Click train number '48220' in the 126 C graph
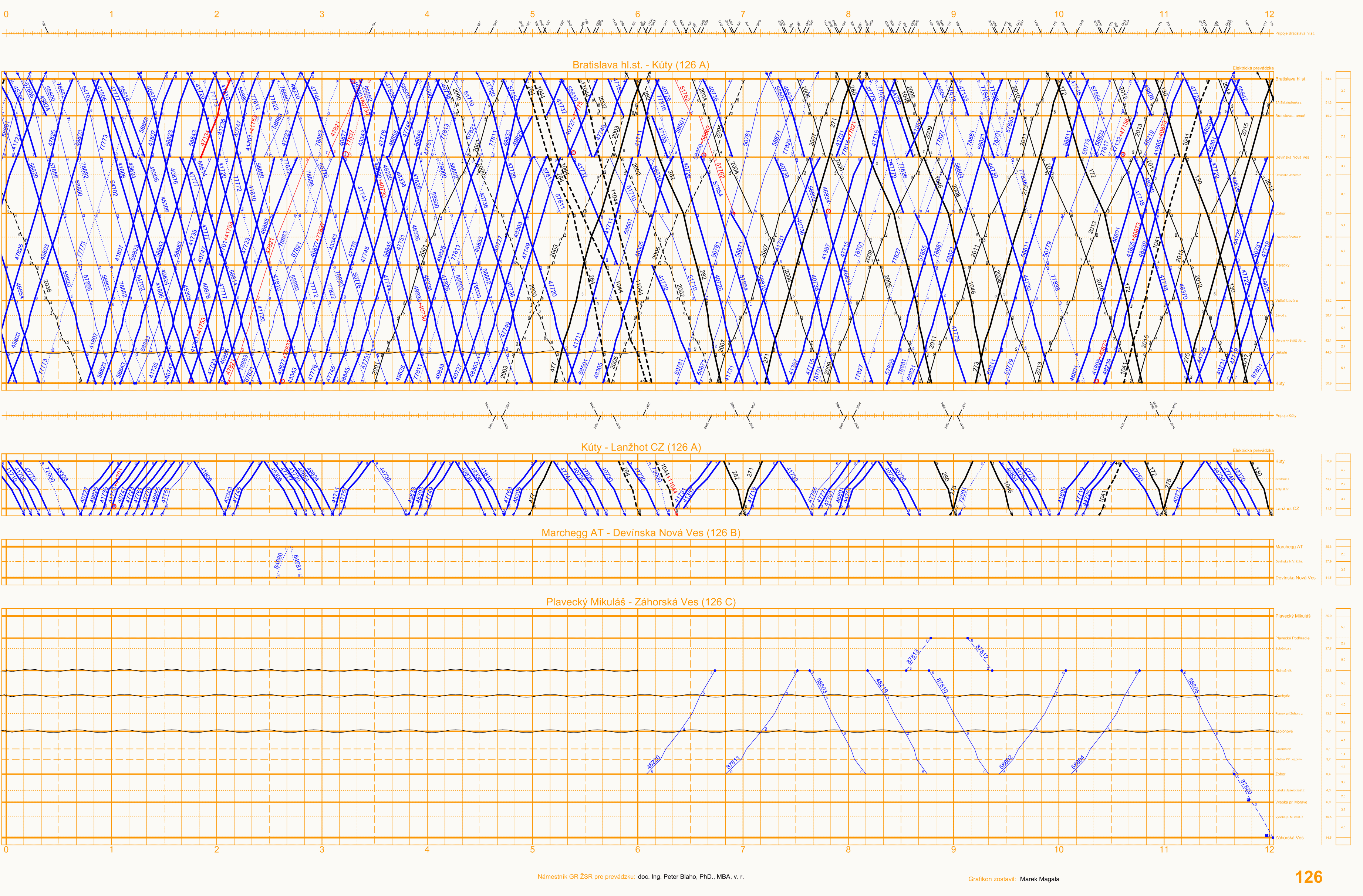Viewport: 1363px width, 896px height. coord(654,762)
